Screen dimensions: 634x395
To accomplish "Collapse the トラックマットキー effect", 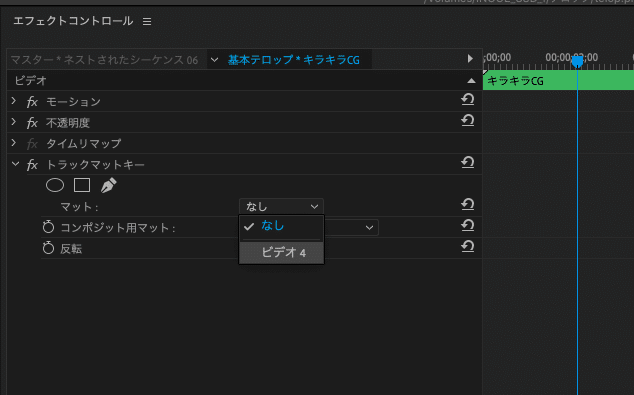I will click(x=15, y=164).
